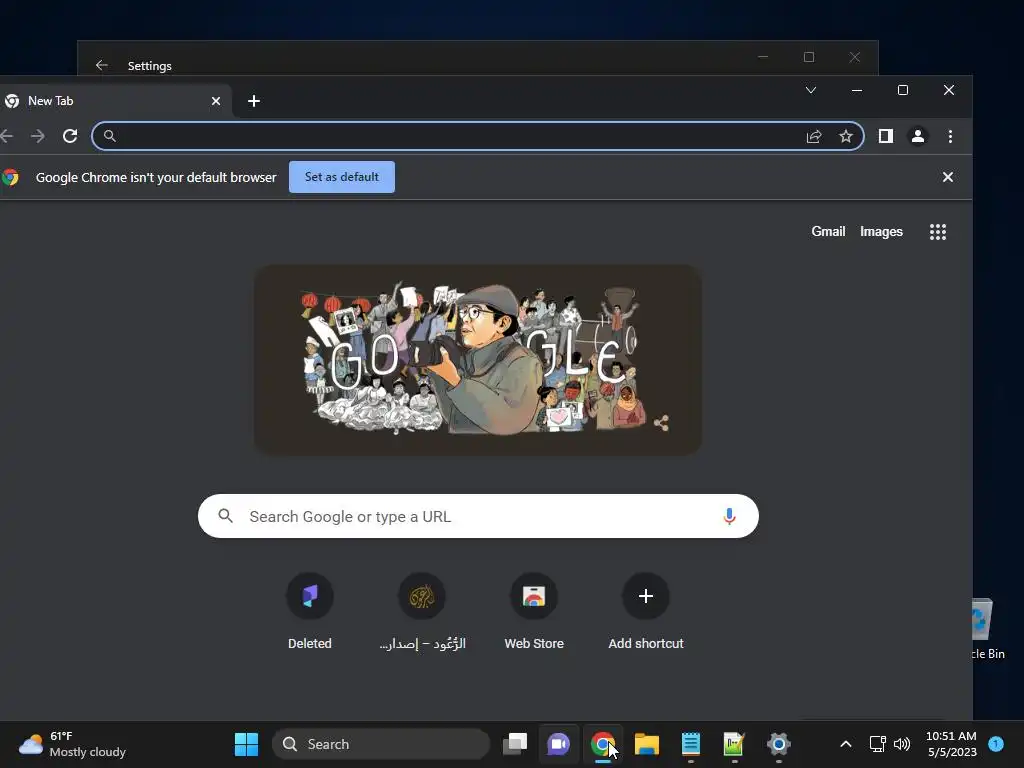Open the Google apps grid

click(x=938, y=232)
